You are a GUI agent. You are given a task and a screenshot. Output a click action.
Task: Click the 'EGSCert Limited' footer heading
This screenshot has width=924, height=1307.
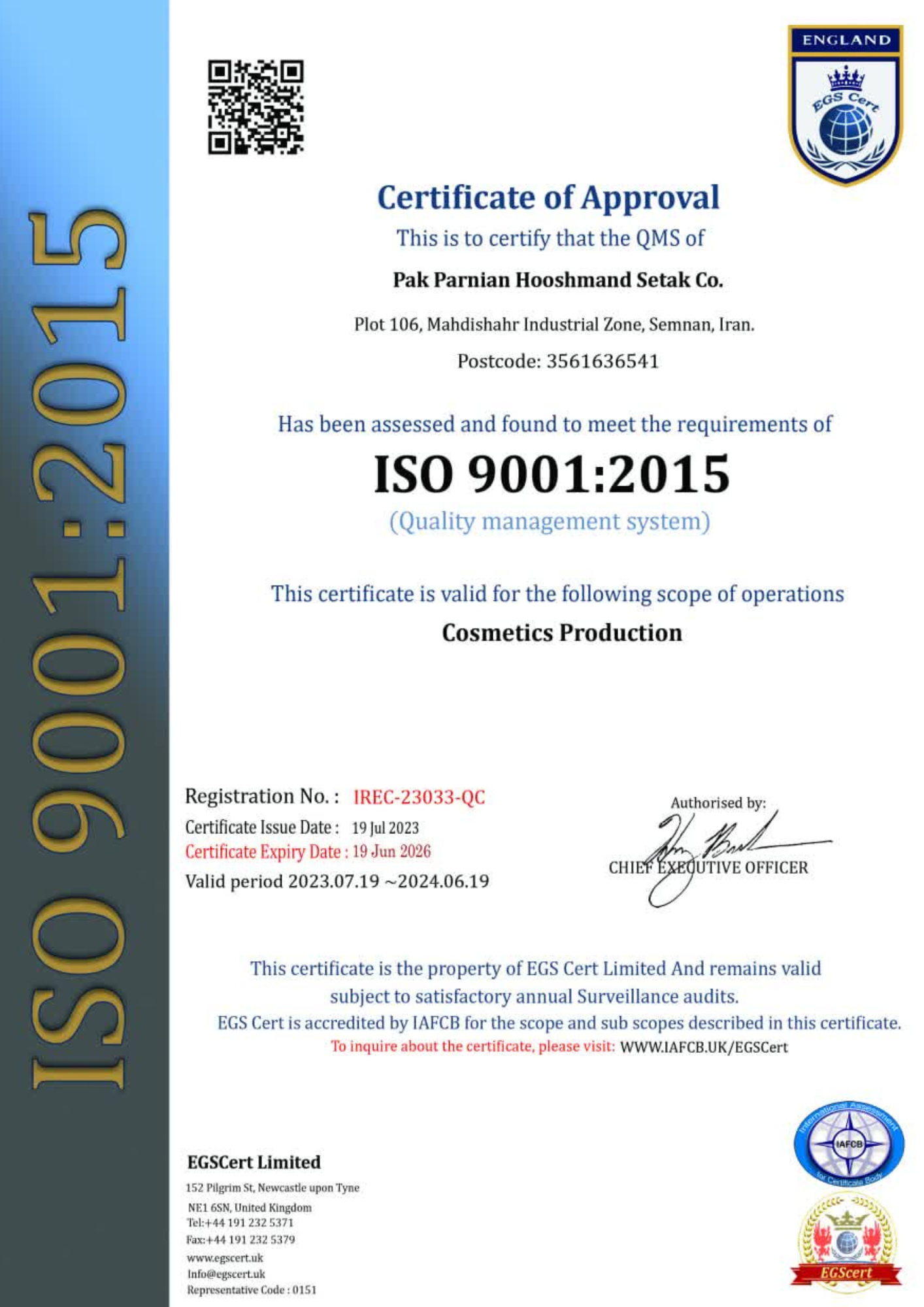click(x=254, y=1163)
